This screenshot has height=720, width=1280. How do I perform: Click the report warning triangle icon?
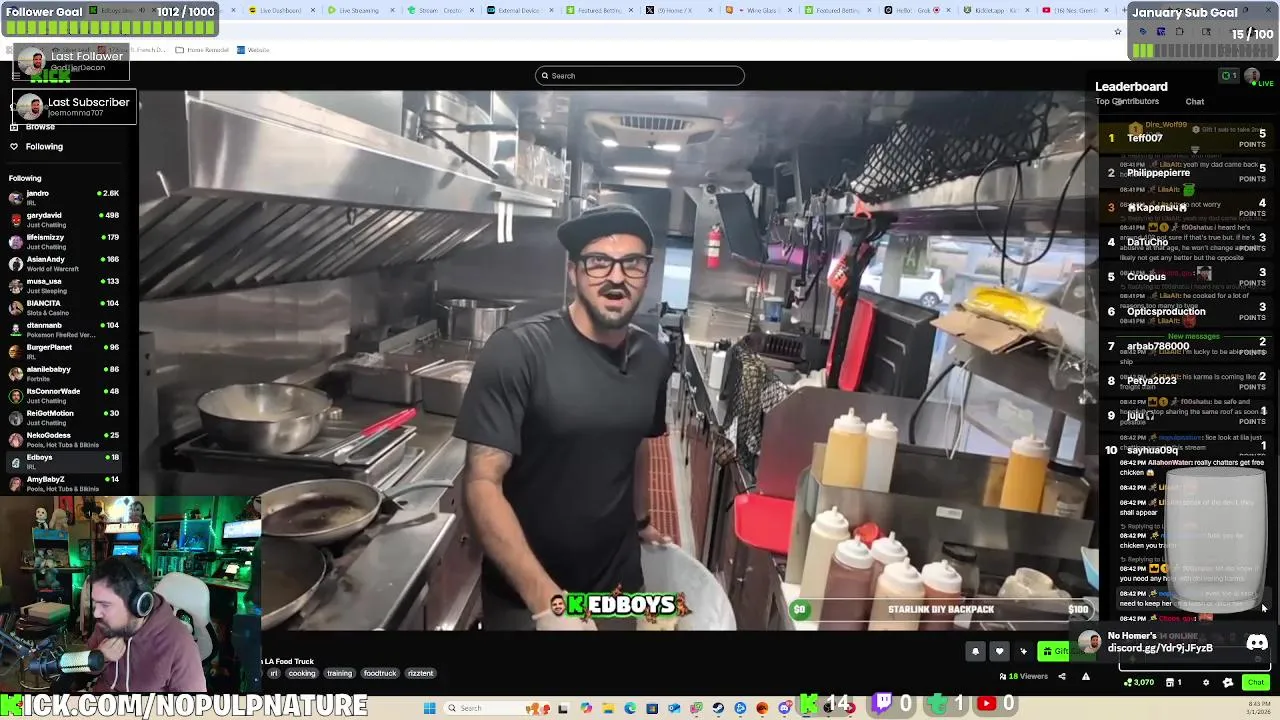coord(1086,677)
